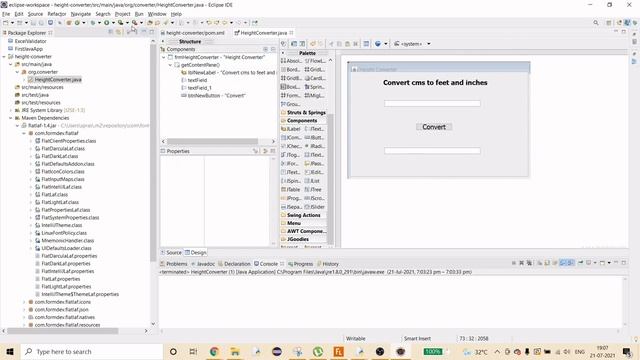Viewport: 640px width, 360px height.
Task: Select BorderLayout in the Palette
Action: (291, 69)
